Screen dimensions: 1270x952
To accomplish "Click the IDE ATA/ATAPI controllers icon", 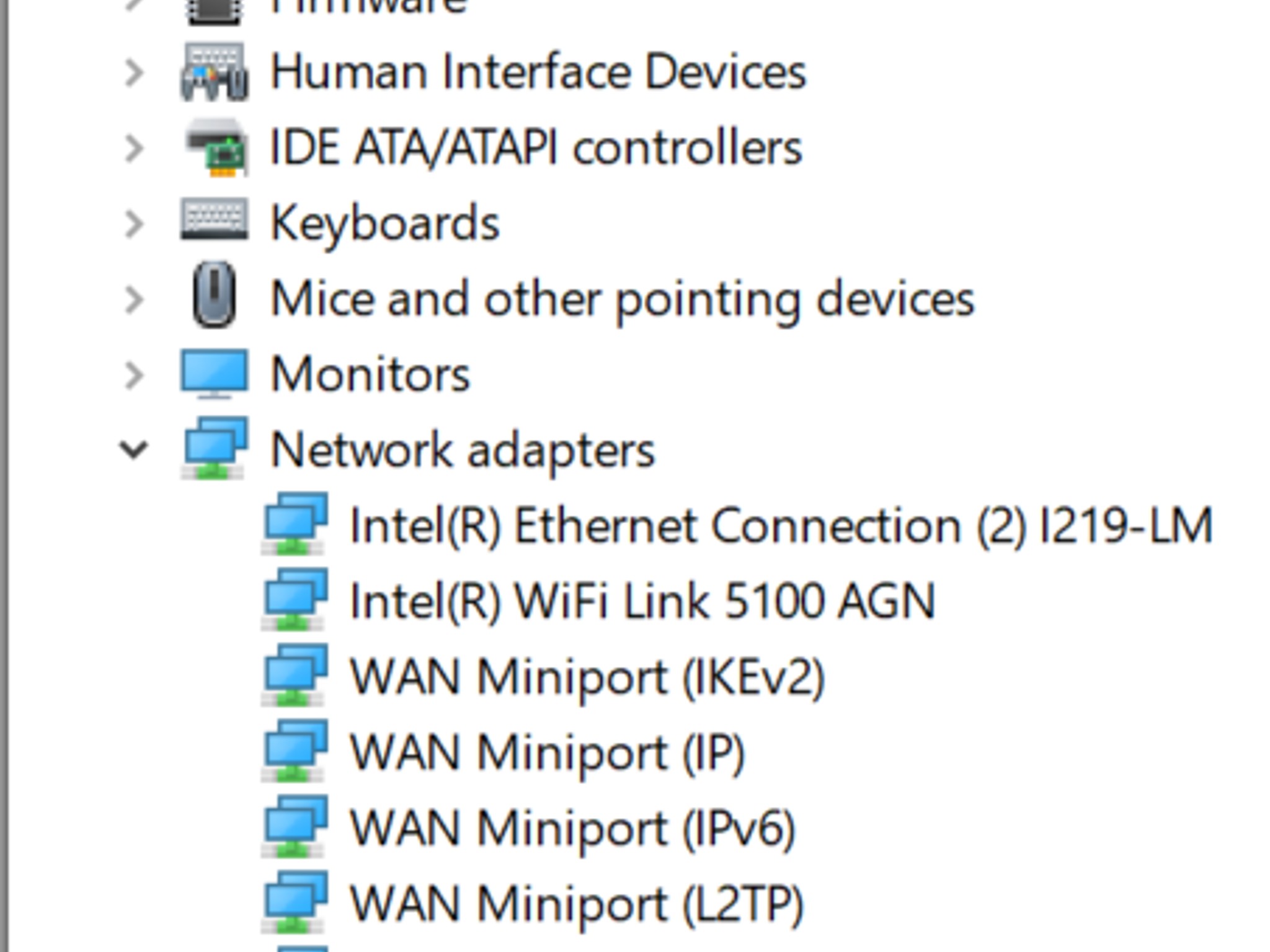I will click(x=216, y=148).
